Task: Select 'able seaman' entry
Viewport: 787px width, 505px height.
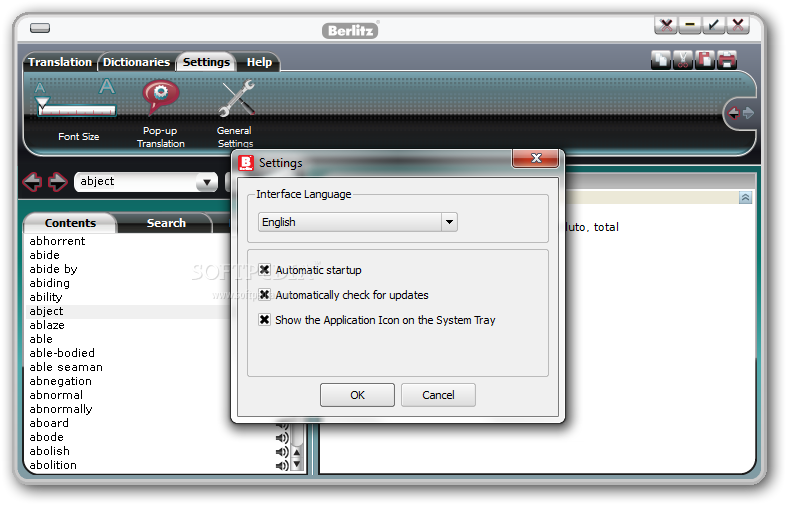Action: (66, 367)
